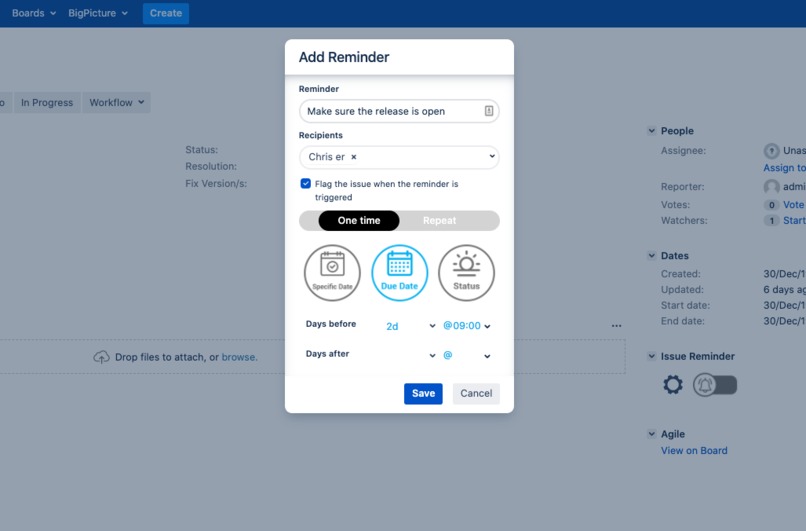This screenshot has width=806, height=531.
Task: Uncheck Flag the issue when triggered
Action: pyautogui.click(x=305, y=184)
